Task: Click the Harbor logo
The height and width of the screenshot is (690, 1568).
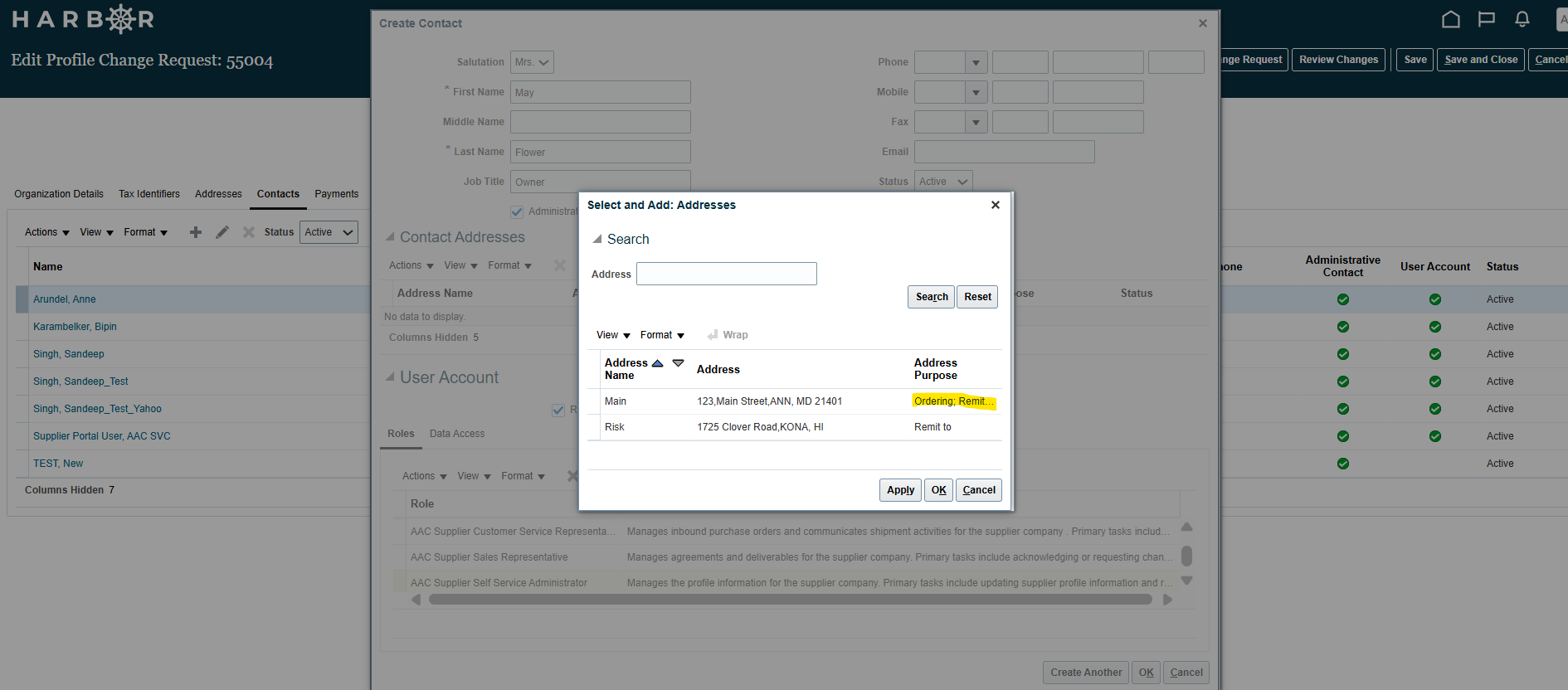Action: click(83, 19)
